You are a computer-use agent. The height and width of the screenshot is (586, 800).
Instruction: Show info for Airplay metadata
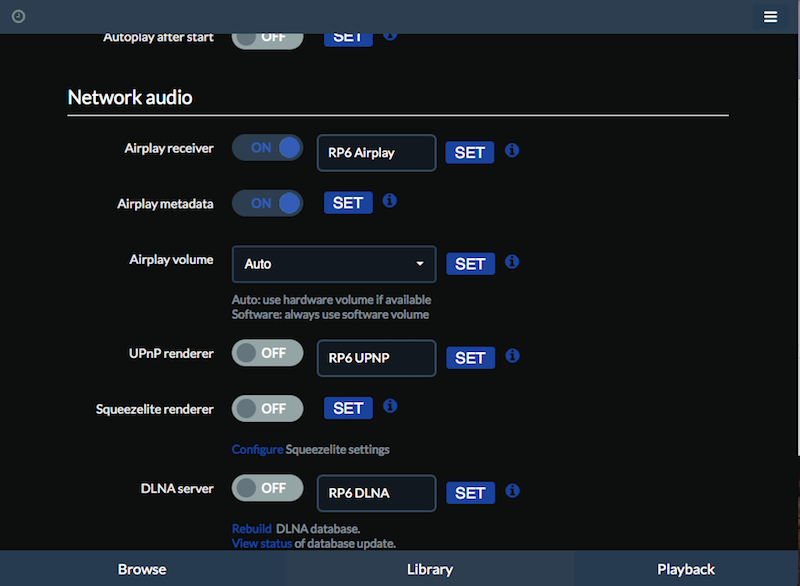click(x=390, y=200)
